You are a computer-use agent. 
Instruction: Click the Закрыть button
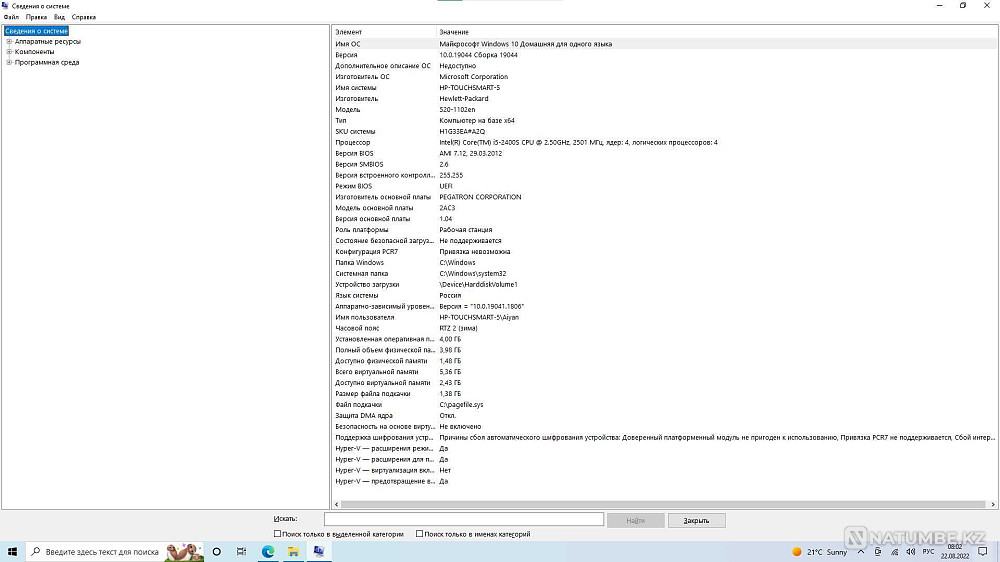pyautogui.click(x=696, y=521)
